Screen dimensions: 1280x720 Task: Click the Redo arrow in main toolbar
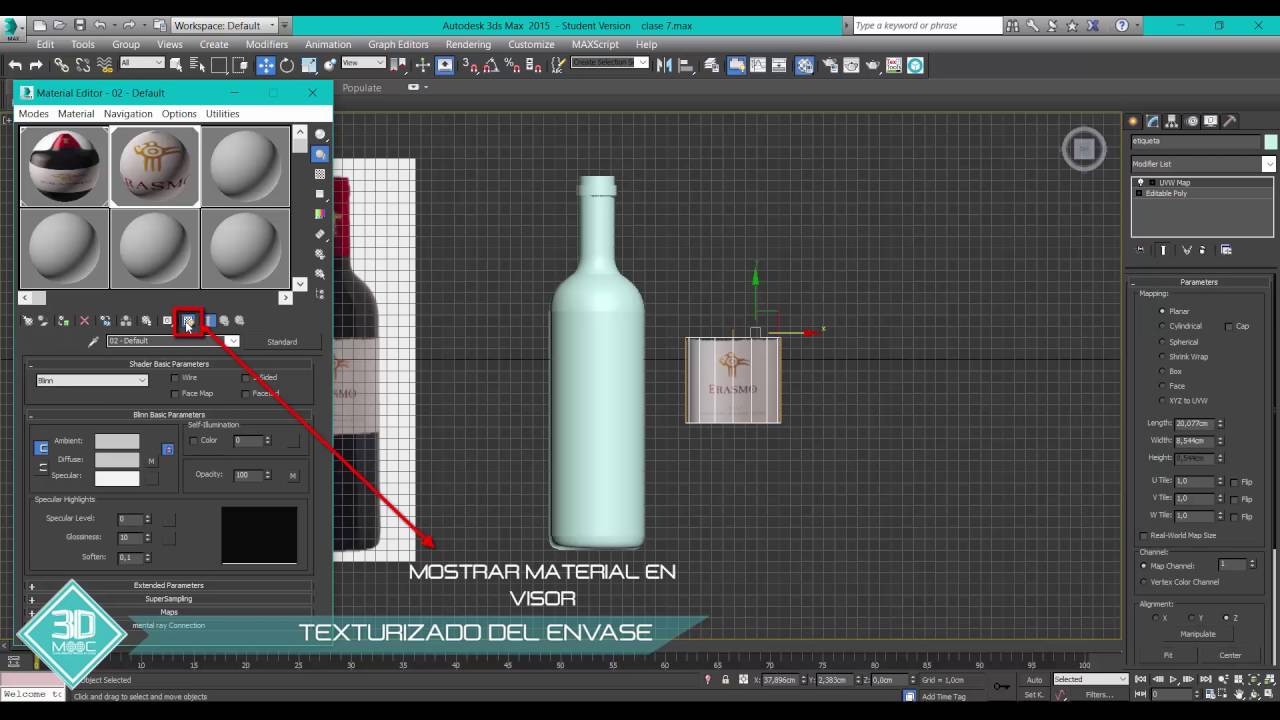click(36, 65)
